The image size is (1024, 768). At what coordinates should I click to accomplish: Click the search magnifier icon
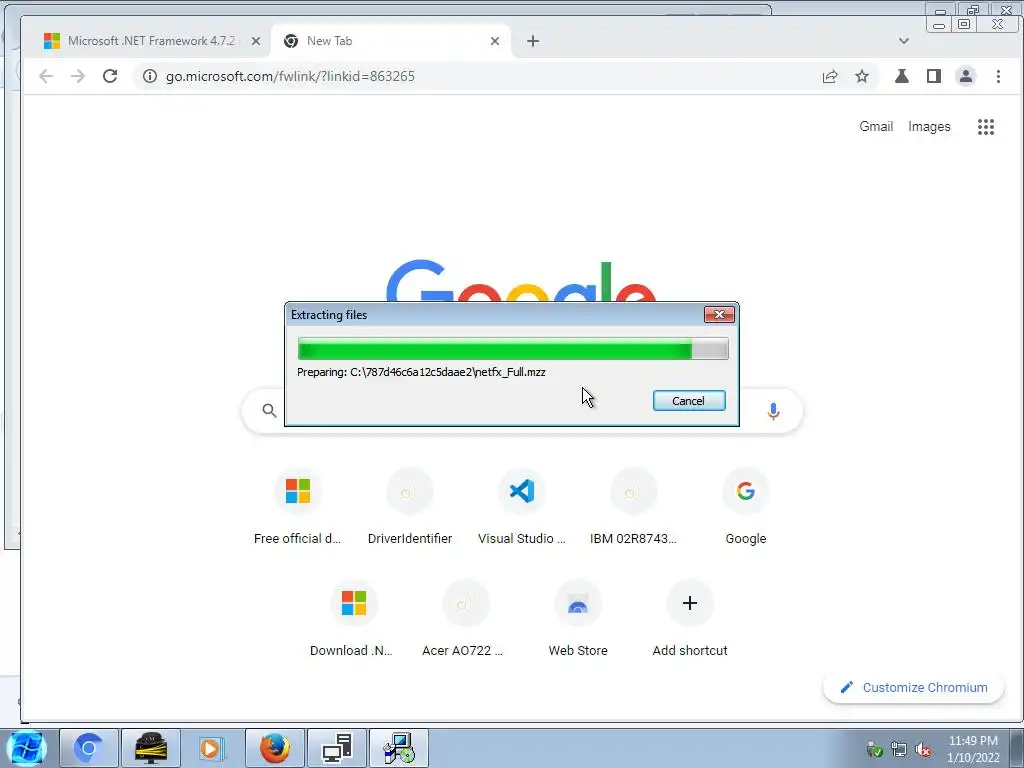coord(269,410)
